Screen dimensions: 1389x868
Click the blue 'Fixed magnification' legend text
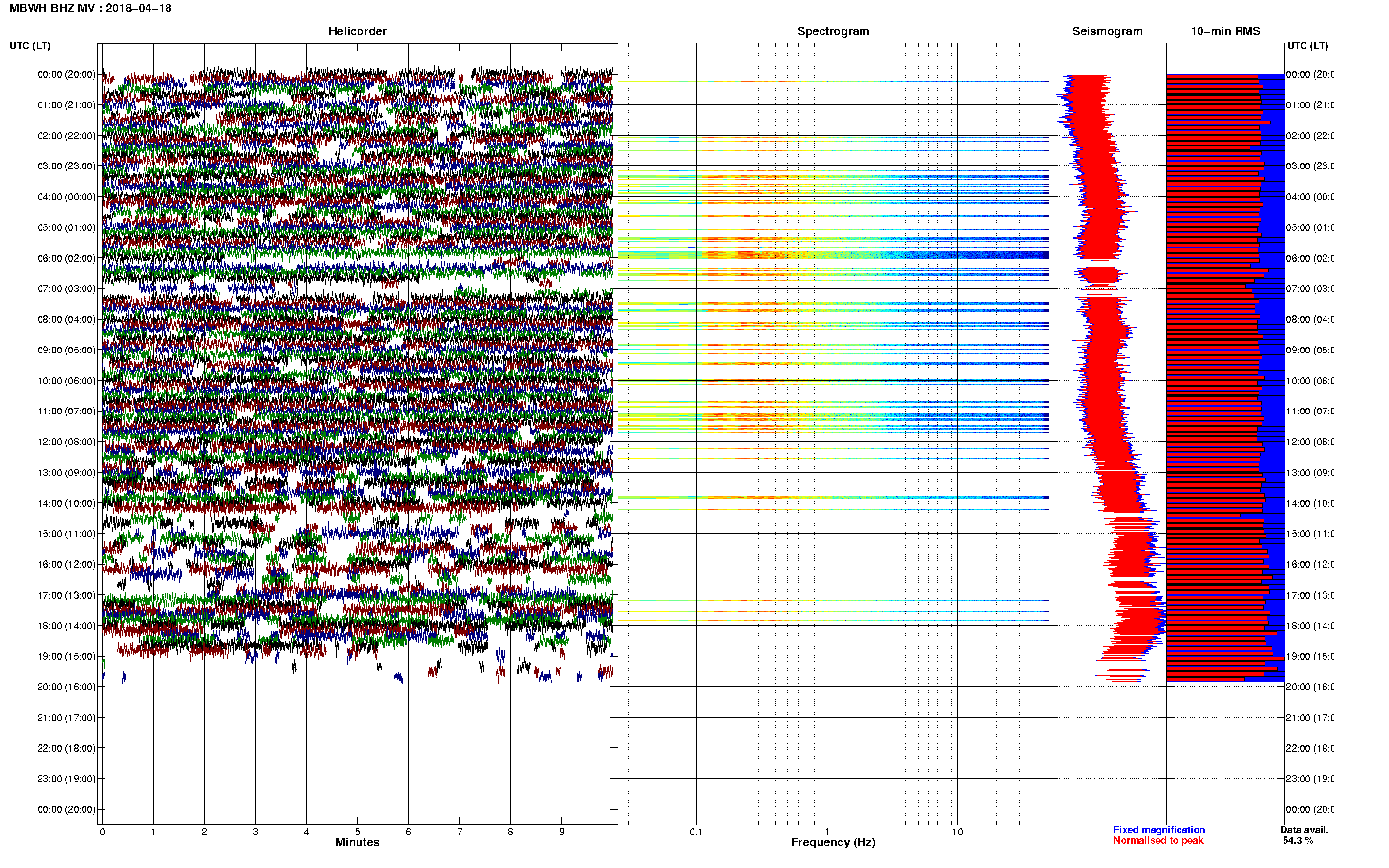1159,830
